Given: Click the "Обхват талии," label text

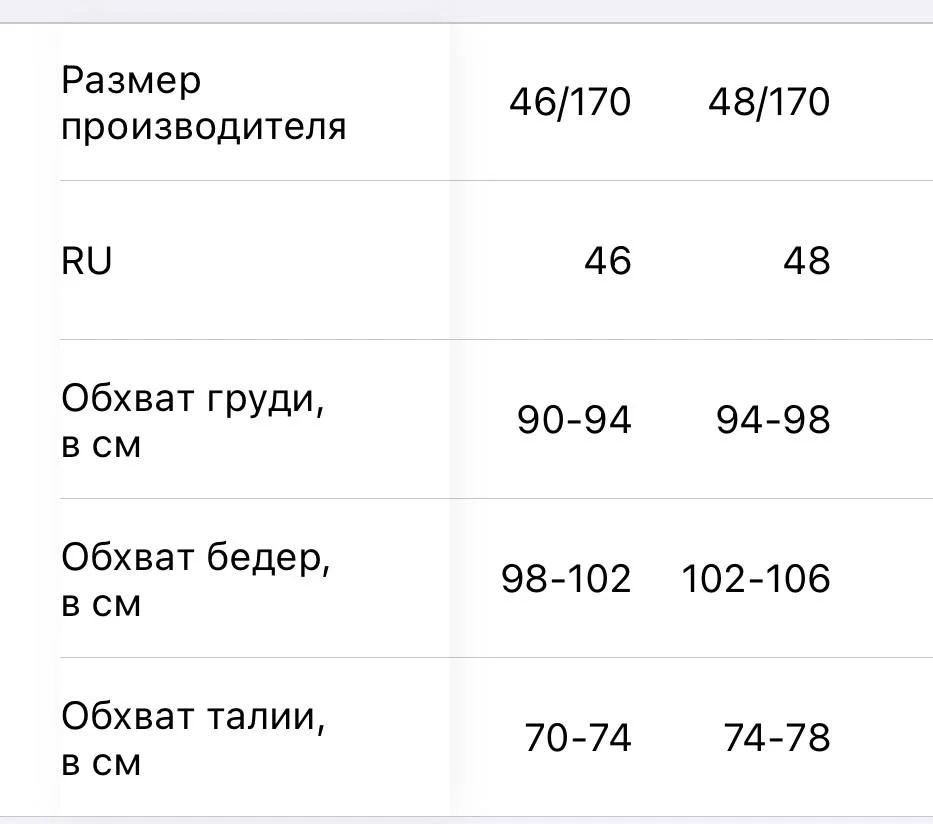Looking at the screenshot, I should click(x=194, y=716).
